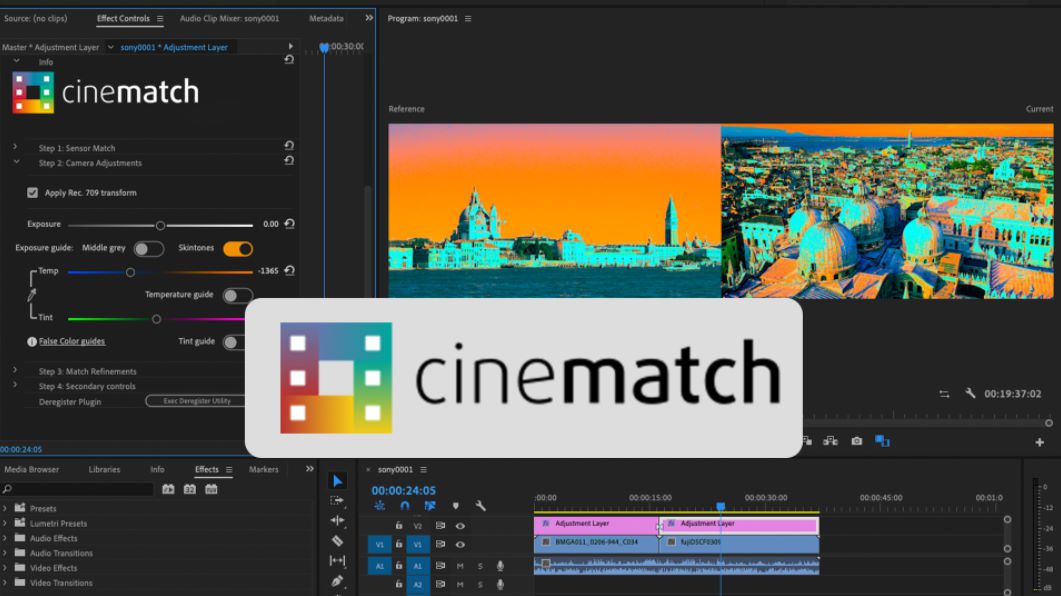This screenshot has height=596, width=1061.
Task: Open the Media Browser tab
Action: tap(31, 469)
